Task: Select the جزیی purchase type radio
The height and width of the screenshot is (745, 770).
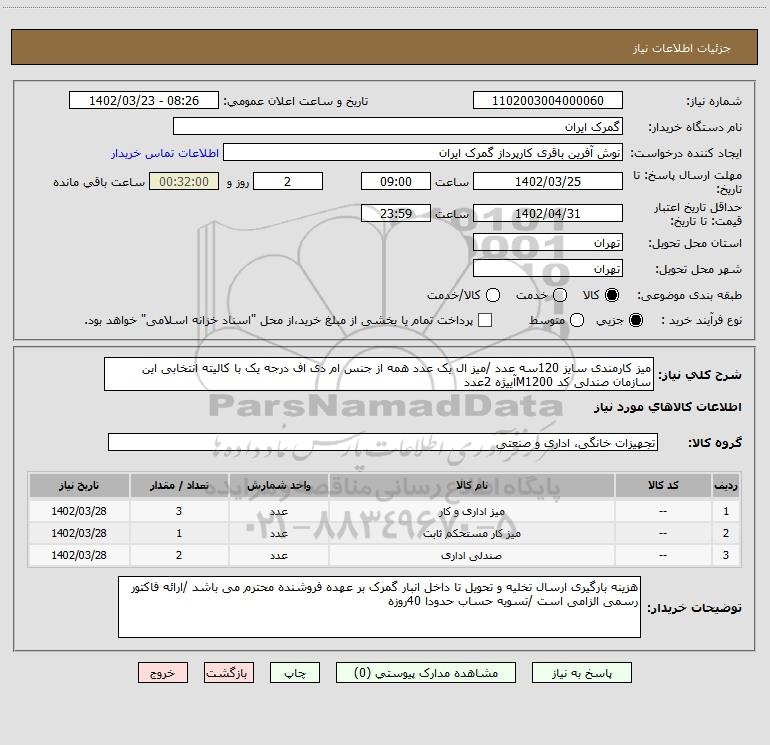Action: click(635, 320)
